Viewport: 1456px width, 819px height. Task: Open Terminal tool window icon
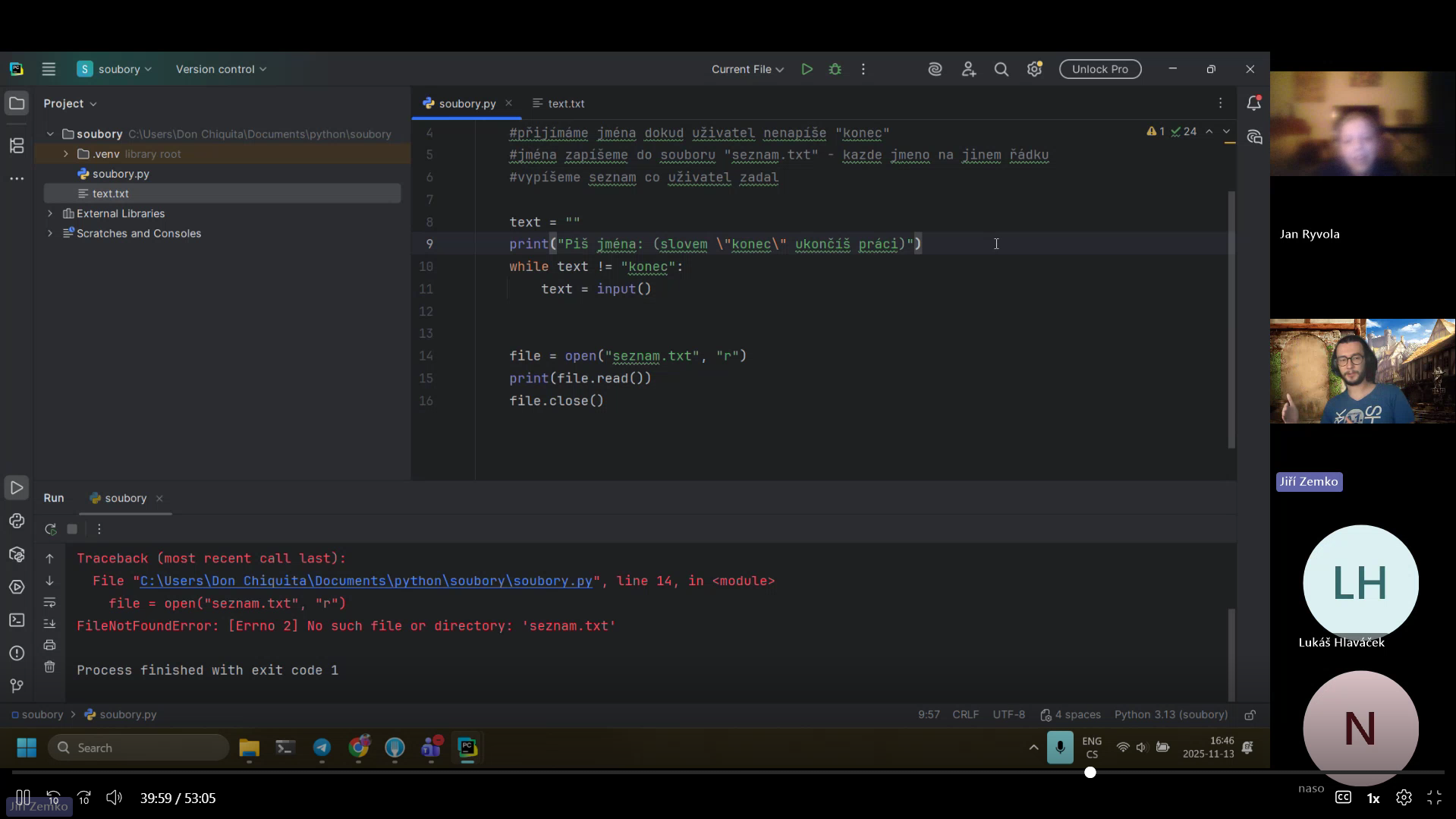(17, 620)
